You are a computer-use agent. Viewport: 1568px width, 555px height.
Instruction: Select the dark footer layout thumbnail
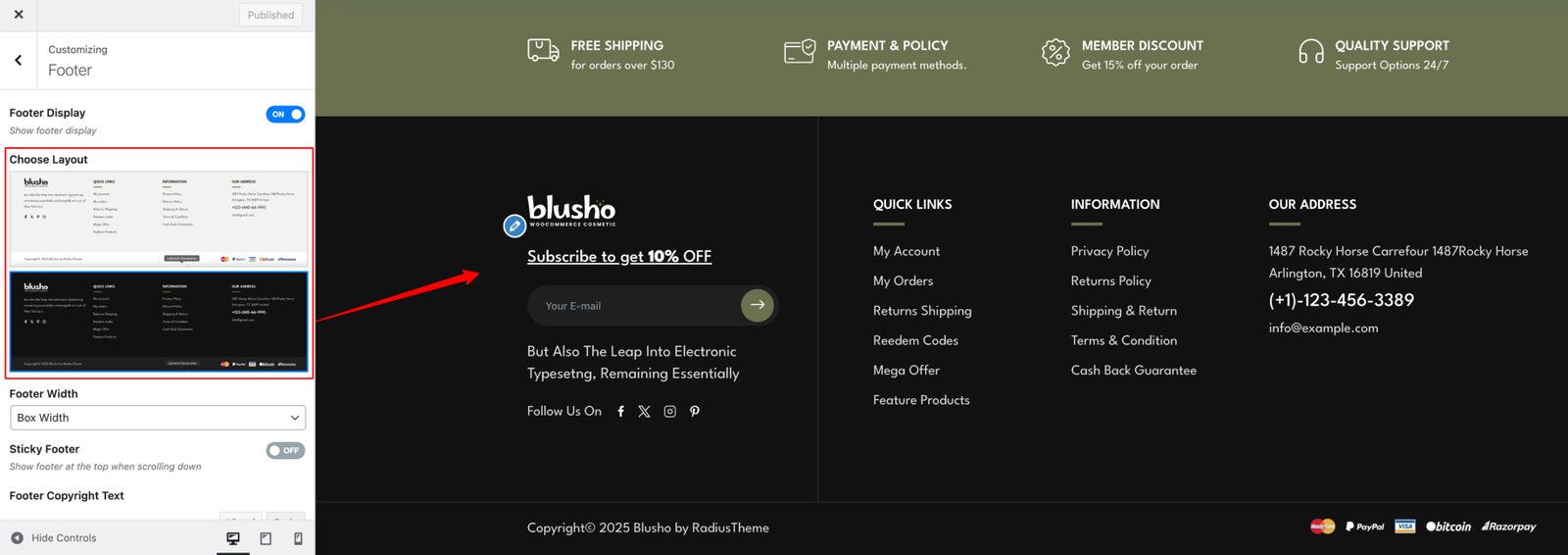click(x=159, y=323)
